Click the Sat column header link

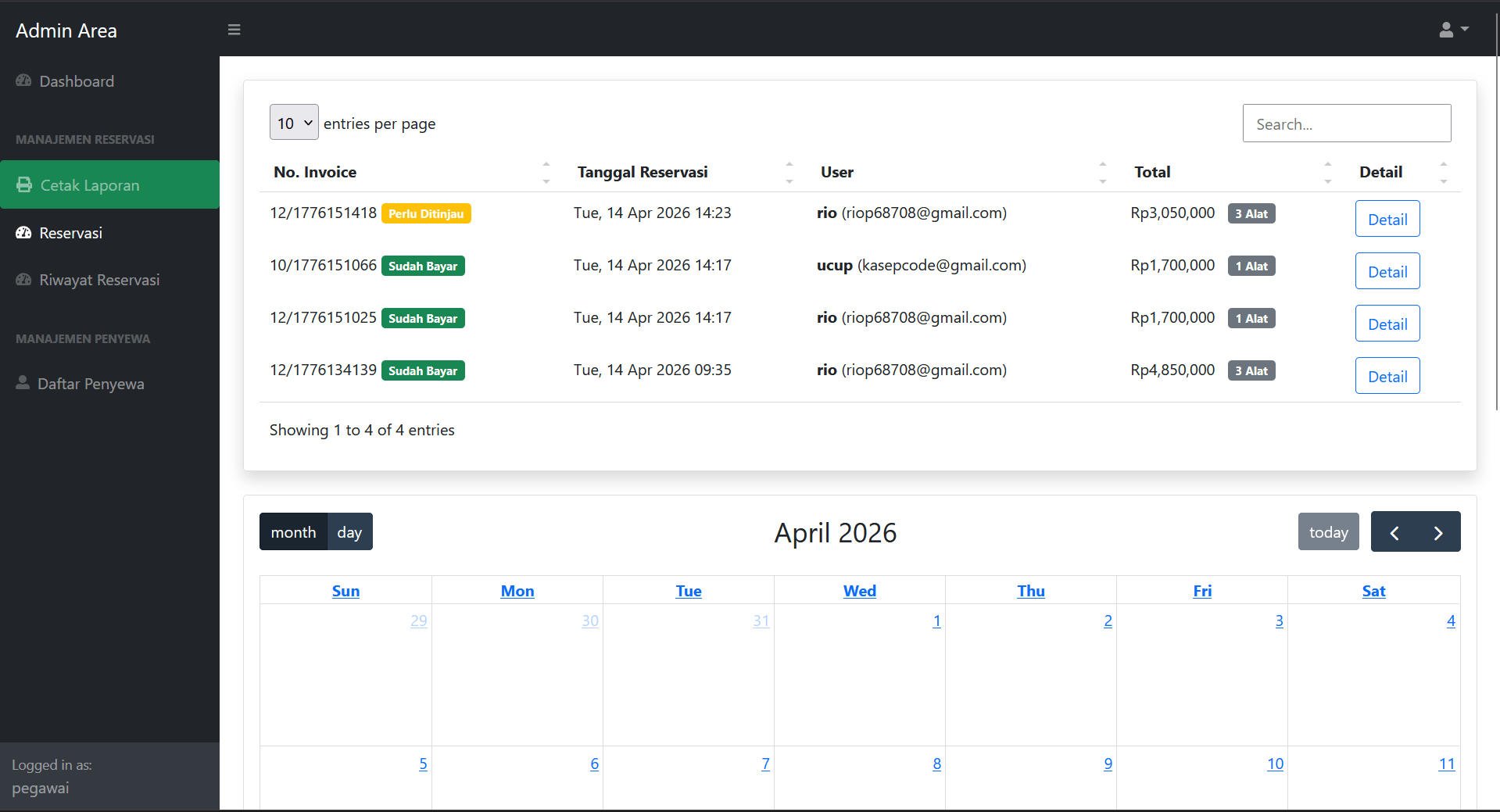tap(1373, 591)
